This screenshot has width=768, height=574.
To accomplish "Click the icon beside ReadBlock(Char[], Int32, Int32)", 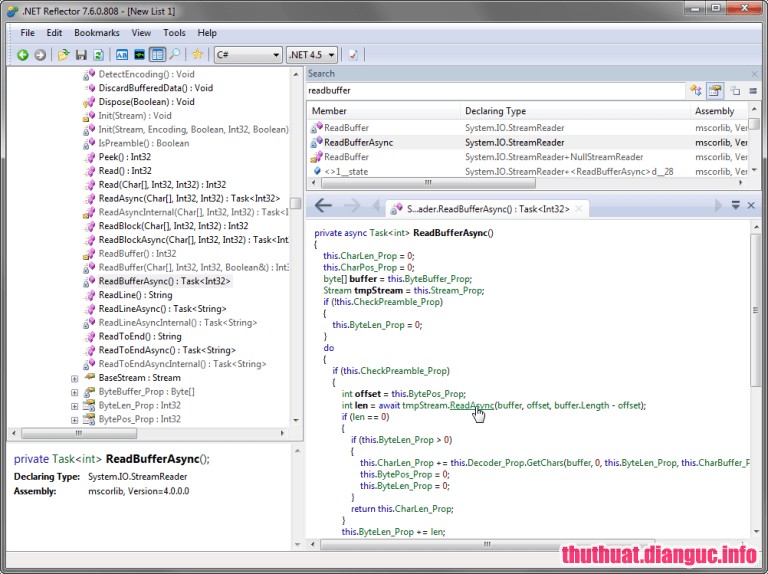I will [89, 226].
